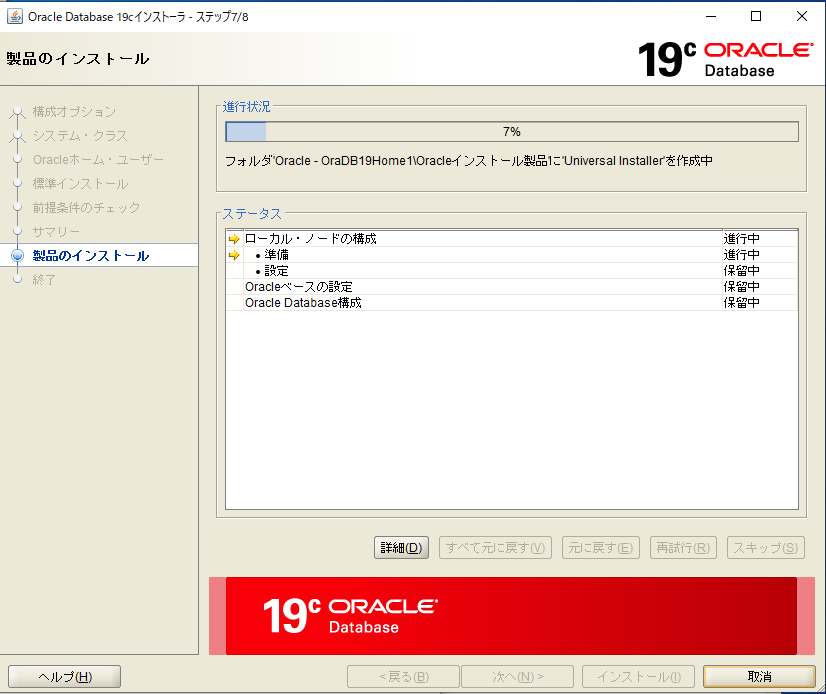
Task: Maximize the installer window
Action: coord(756,16)
